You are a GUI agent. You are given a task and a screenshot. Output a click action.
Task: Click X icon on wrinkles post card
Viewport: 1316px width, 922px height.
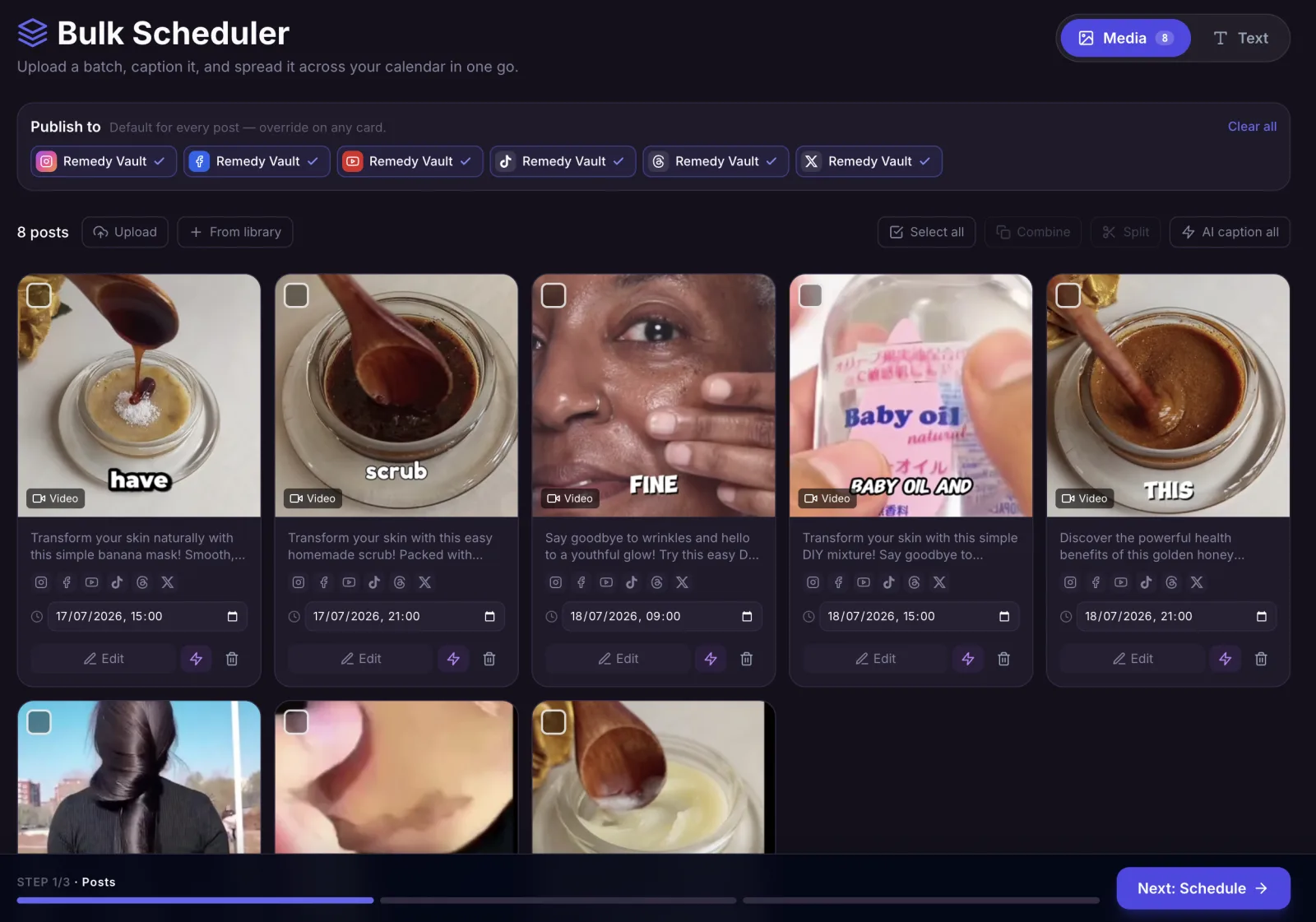[683, 582]
